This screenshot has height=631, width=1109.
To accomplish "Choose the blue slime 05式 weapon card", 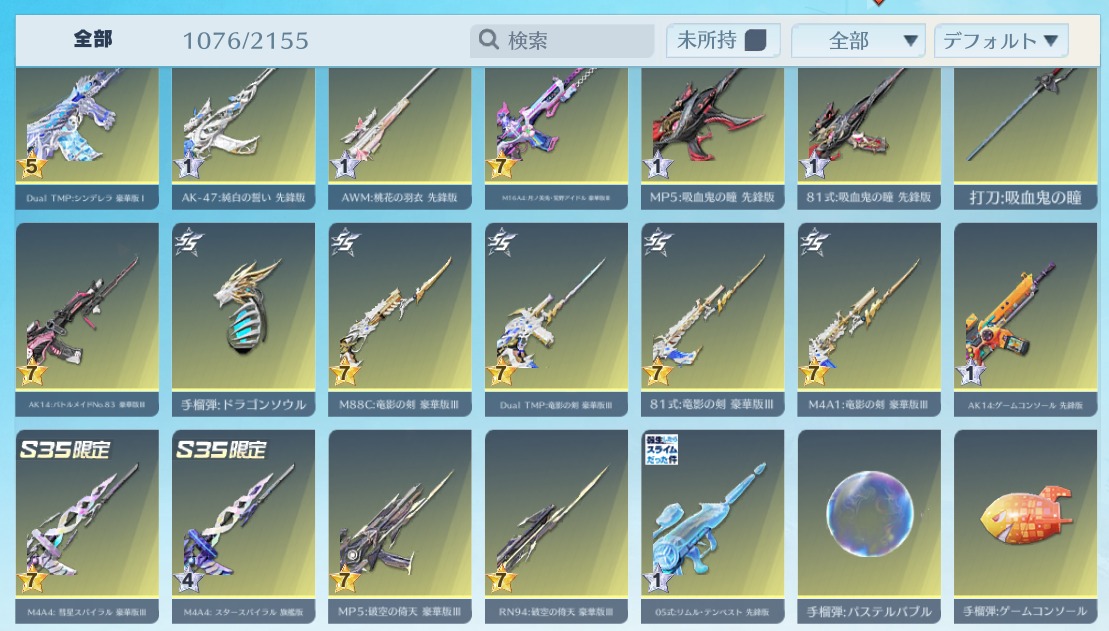I will click(713, 526).
